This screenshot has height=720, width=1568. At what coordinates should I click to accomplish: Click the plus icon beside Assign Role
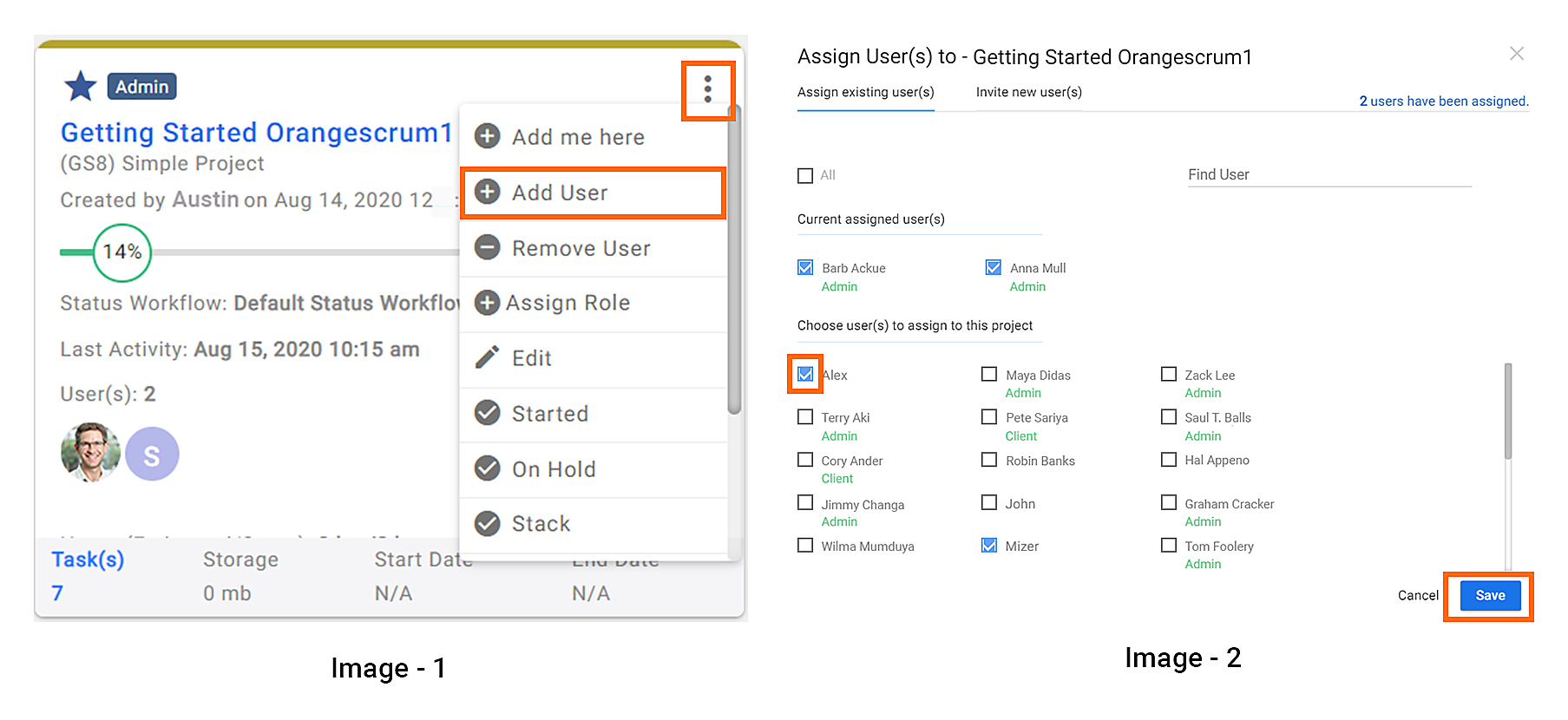pos(488,303)
